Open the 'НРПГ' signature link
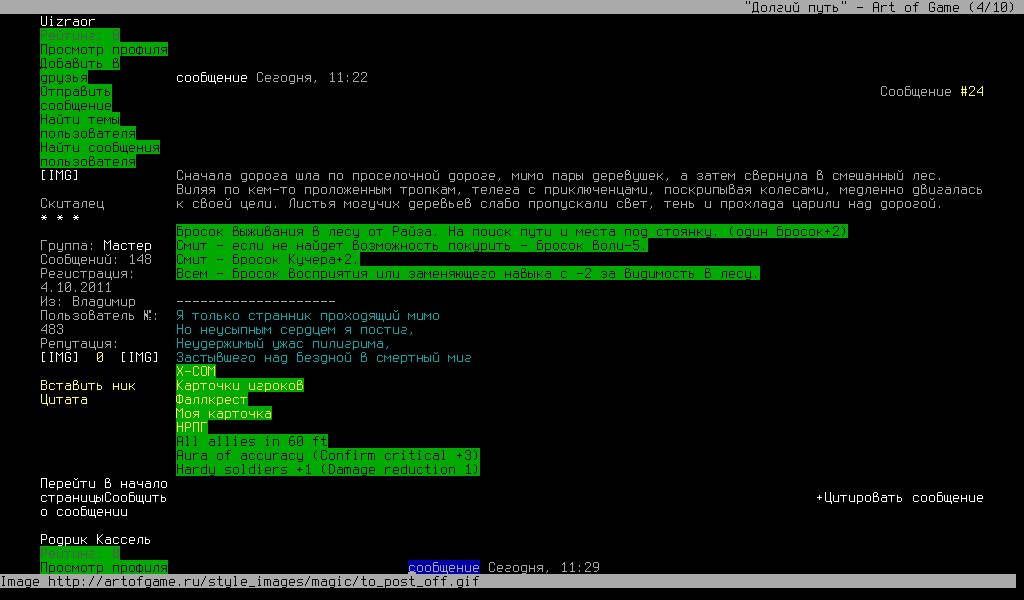The width and height of the screenshot is (1024, 600). pyautogui.click(x=191, y=428)
